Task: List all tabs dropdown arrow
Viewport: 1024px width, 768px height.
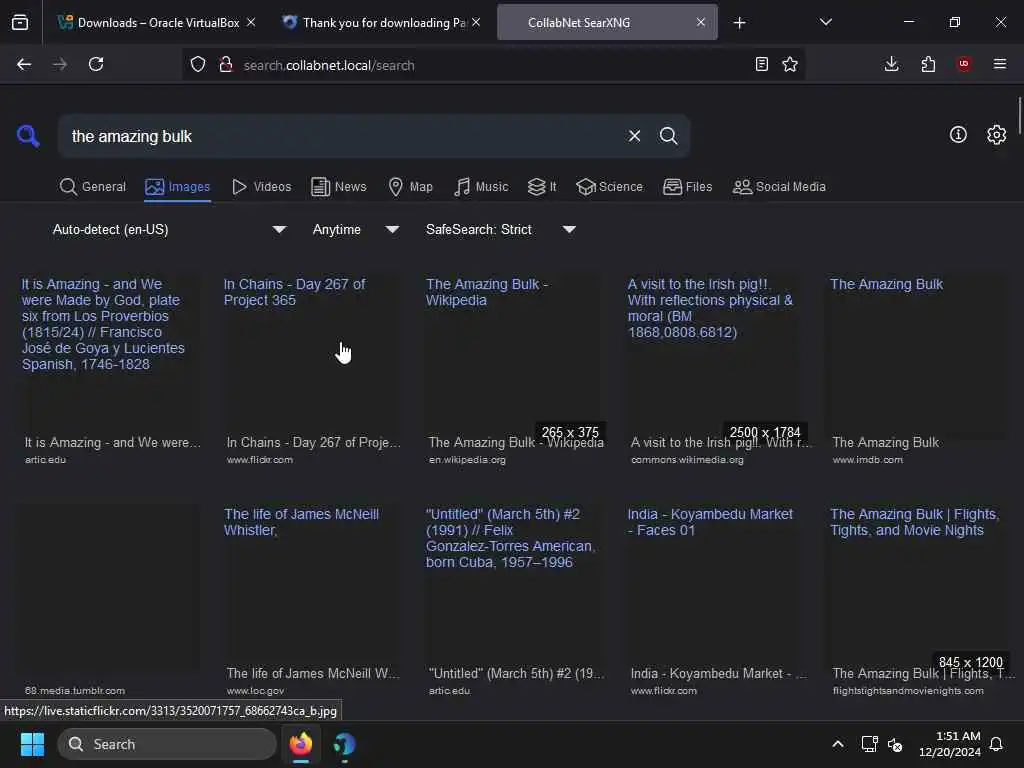Action: click(x=825, y=22)
